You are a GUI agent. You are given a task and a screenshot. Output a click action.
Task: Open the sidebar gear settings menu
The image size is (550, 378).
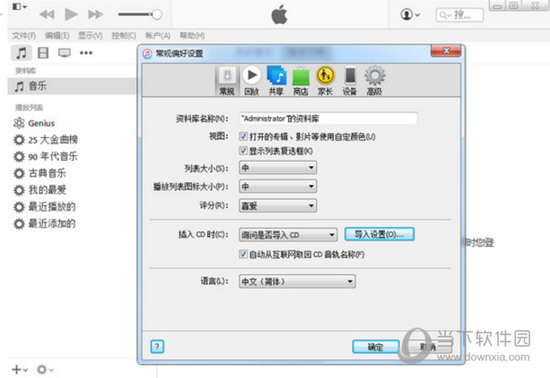(45, 369)
